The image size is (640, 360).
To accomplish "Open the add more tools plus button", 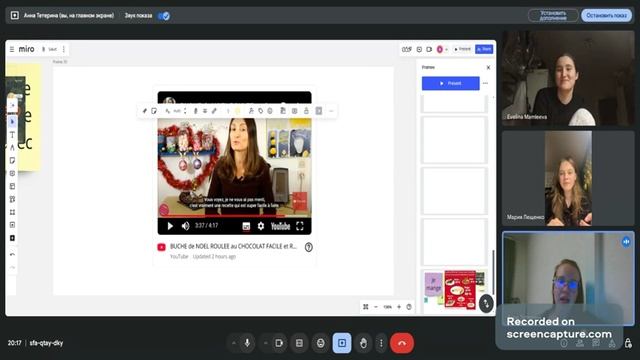I will tap(12, 238).
